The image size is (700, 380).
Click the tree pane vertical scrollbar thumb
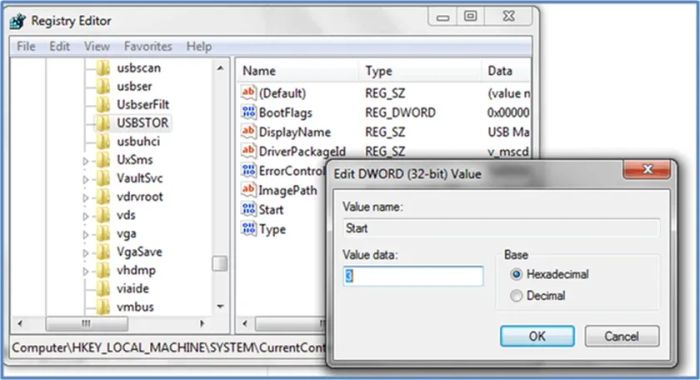(219, 263)
